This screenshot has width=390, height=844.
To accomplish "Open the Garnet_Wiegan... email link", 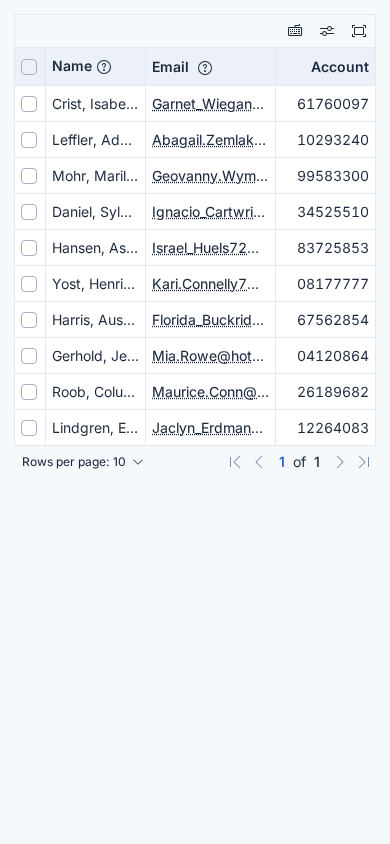I will pos(208,104).
